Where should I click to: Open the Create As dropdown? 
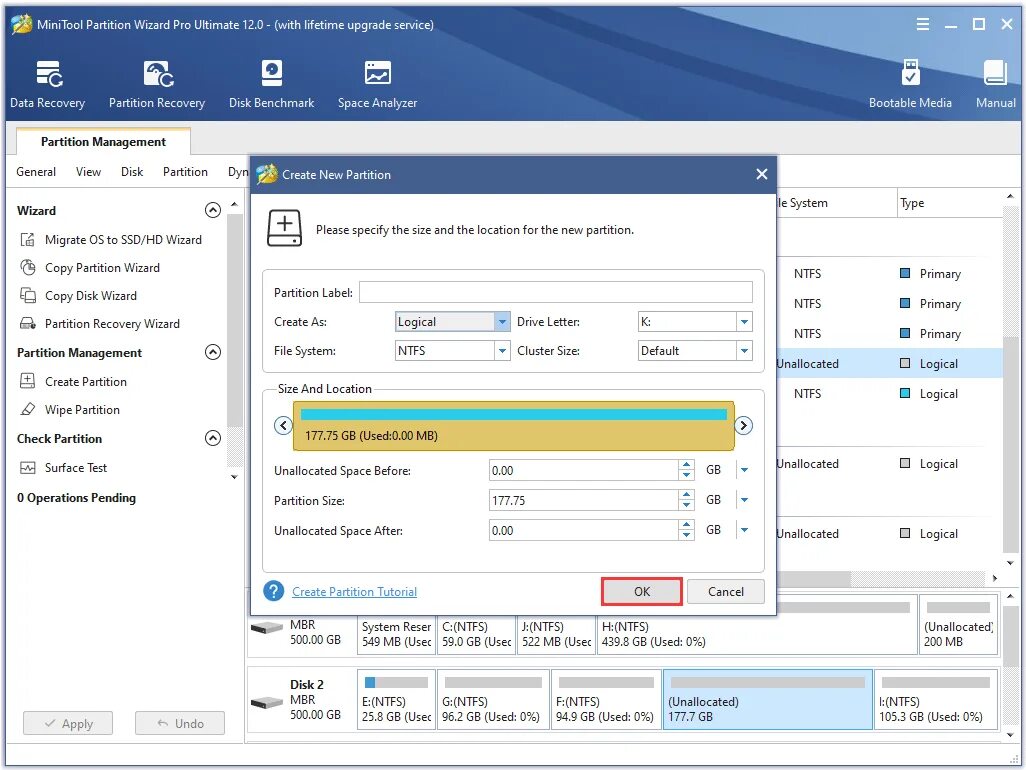point(502,322)
